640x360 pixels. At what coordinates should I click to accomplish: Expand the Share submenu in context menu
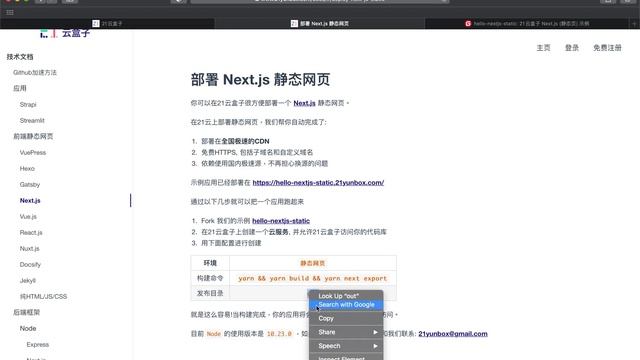coord(346,332)
